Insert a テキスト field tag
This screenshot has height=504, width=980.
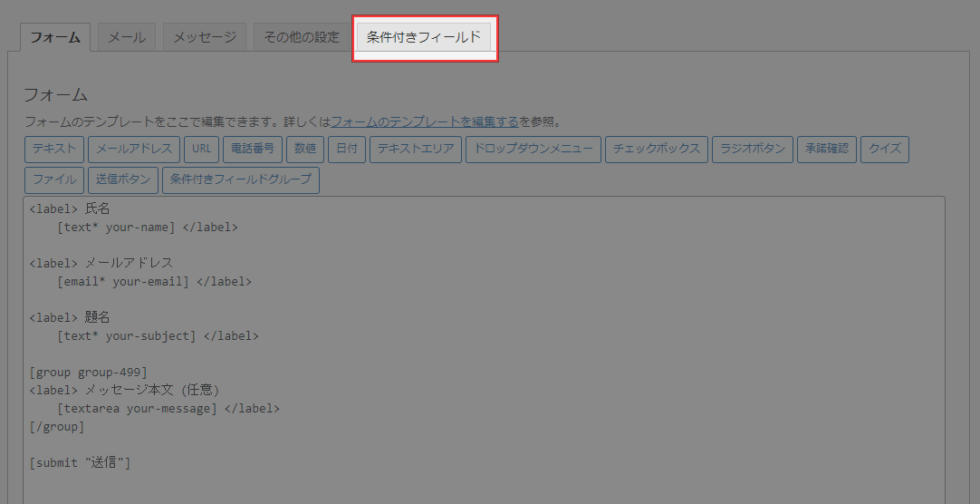[54, 149]
